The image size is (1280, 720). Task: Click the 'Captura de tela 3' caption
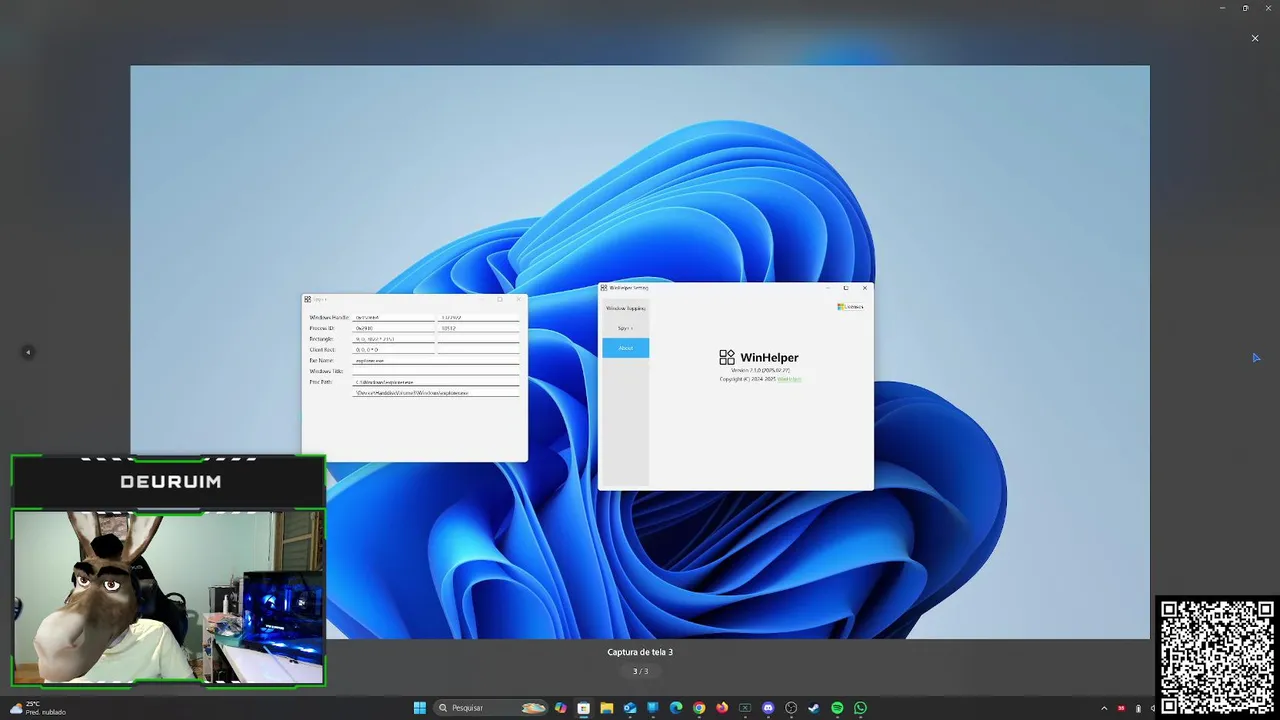[x=640, y=652]
